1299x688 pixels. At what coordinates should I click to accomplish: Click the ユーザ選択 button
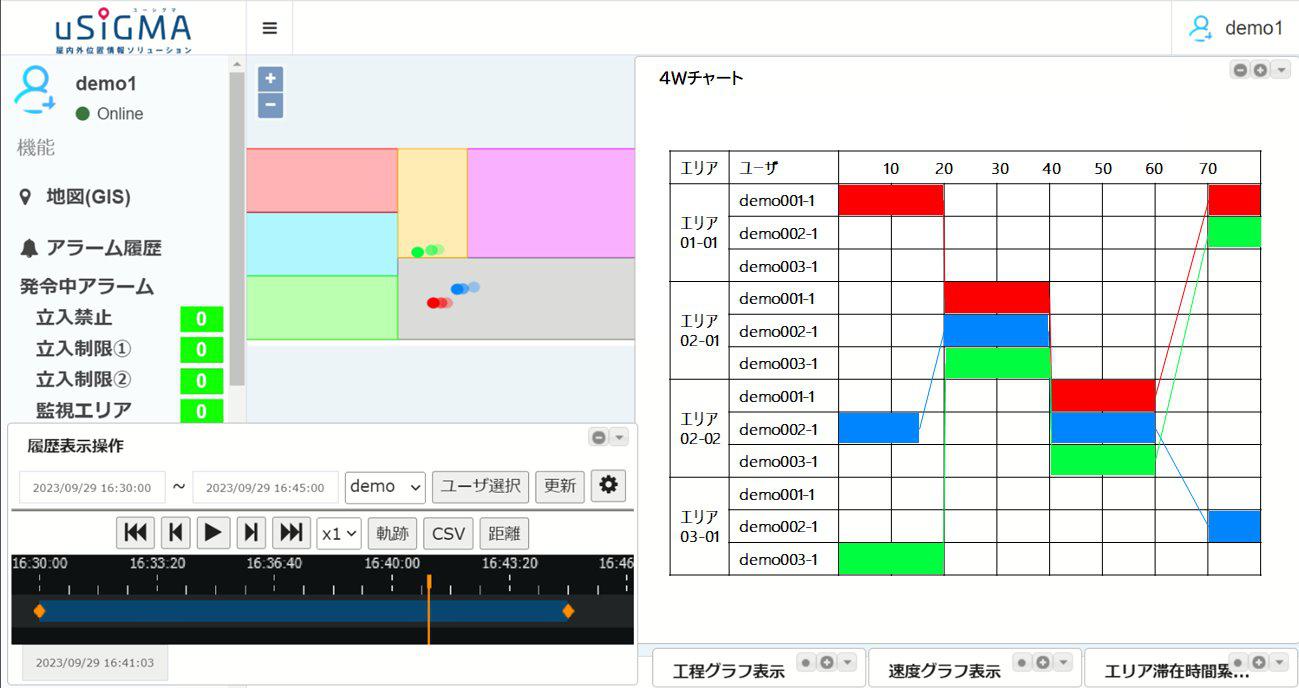(x=481, y=487)
